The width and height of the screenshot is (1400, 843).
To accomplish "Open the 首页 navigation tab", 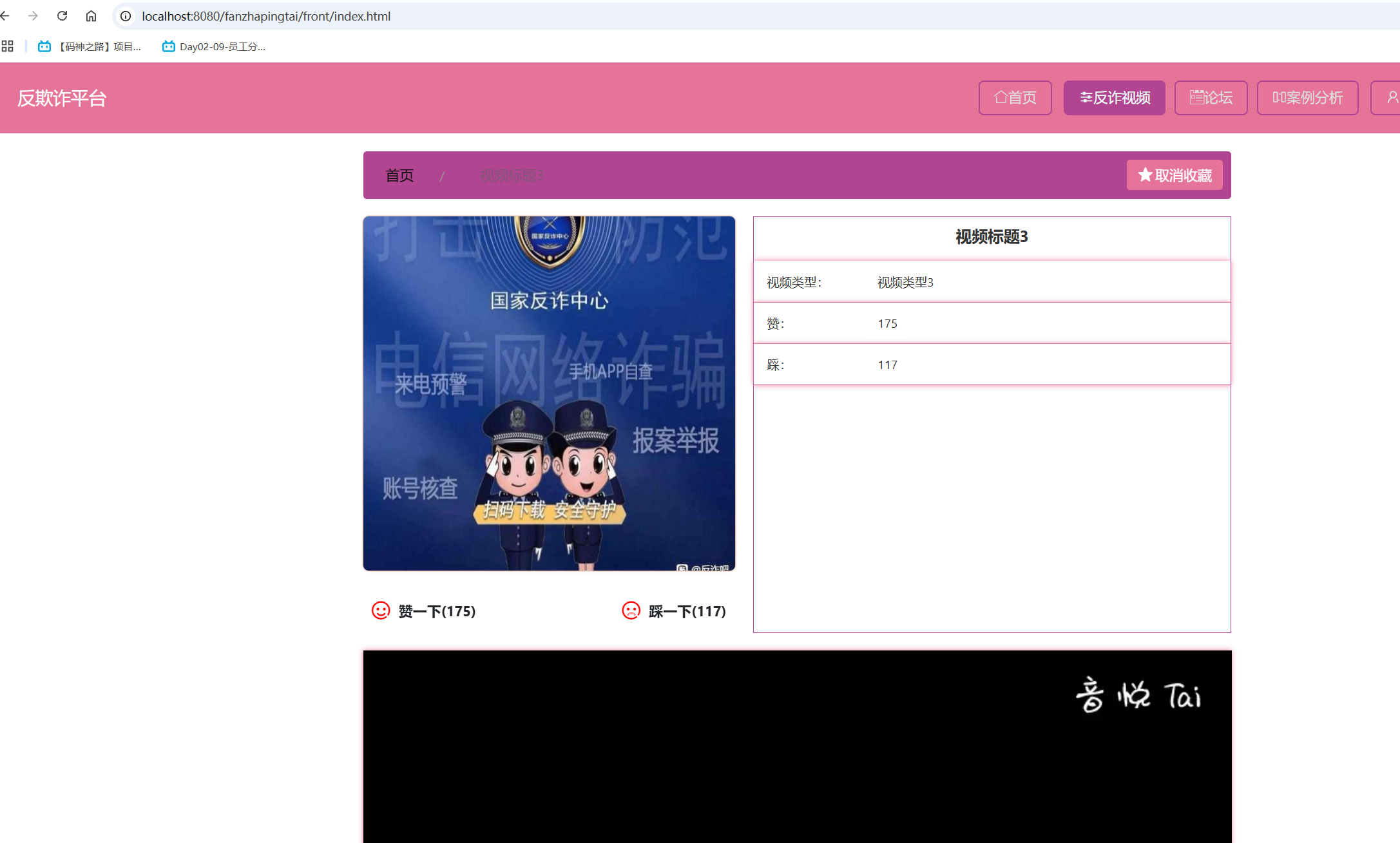I will point(1015,98).
